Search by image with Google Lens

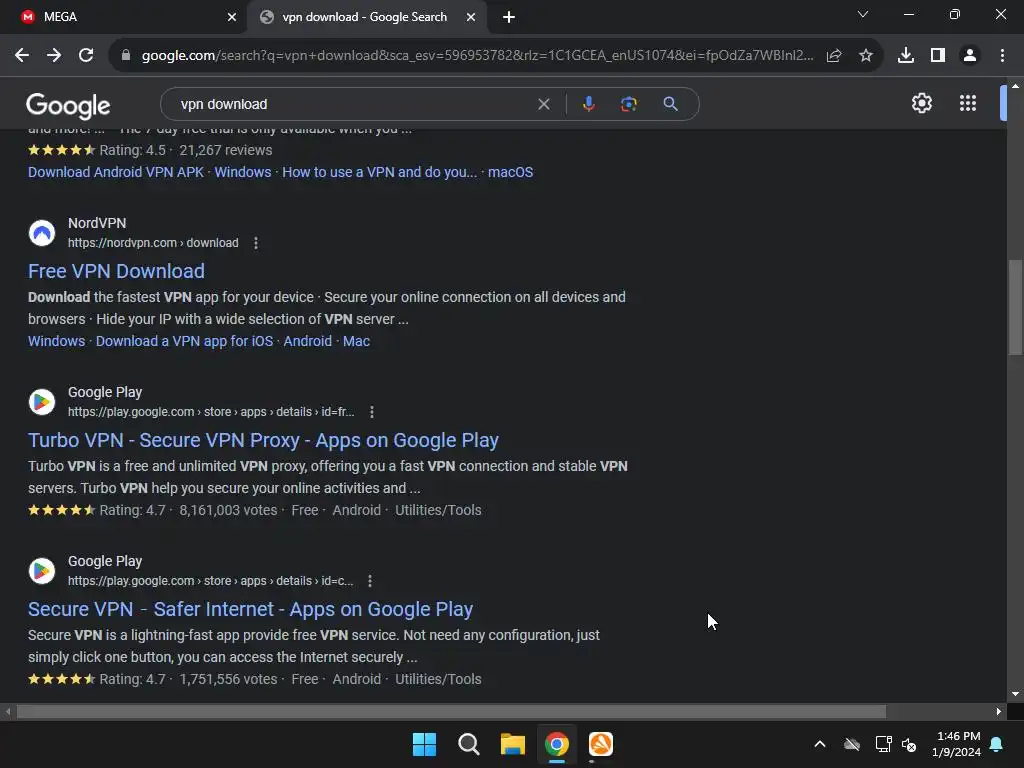(x=629, y=104)
